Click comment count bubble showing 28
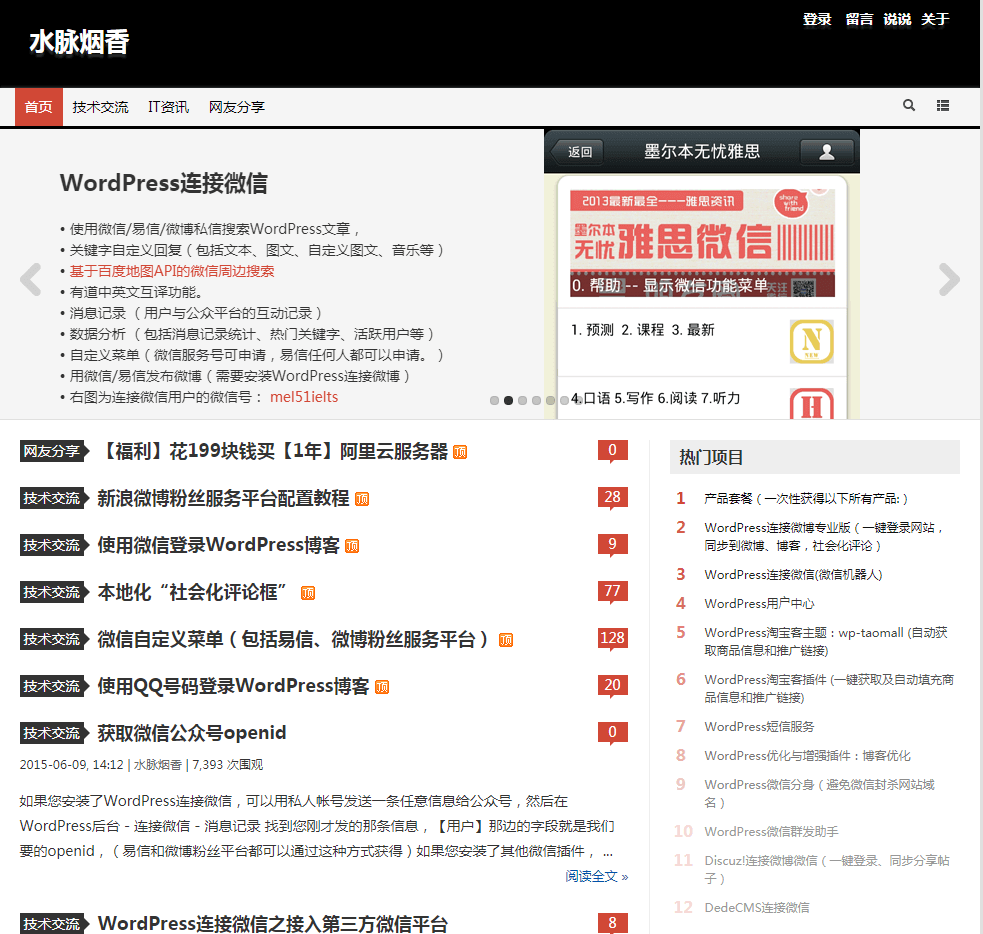 click(612, 498)
